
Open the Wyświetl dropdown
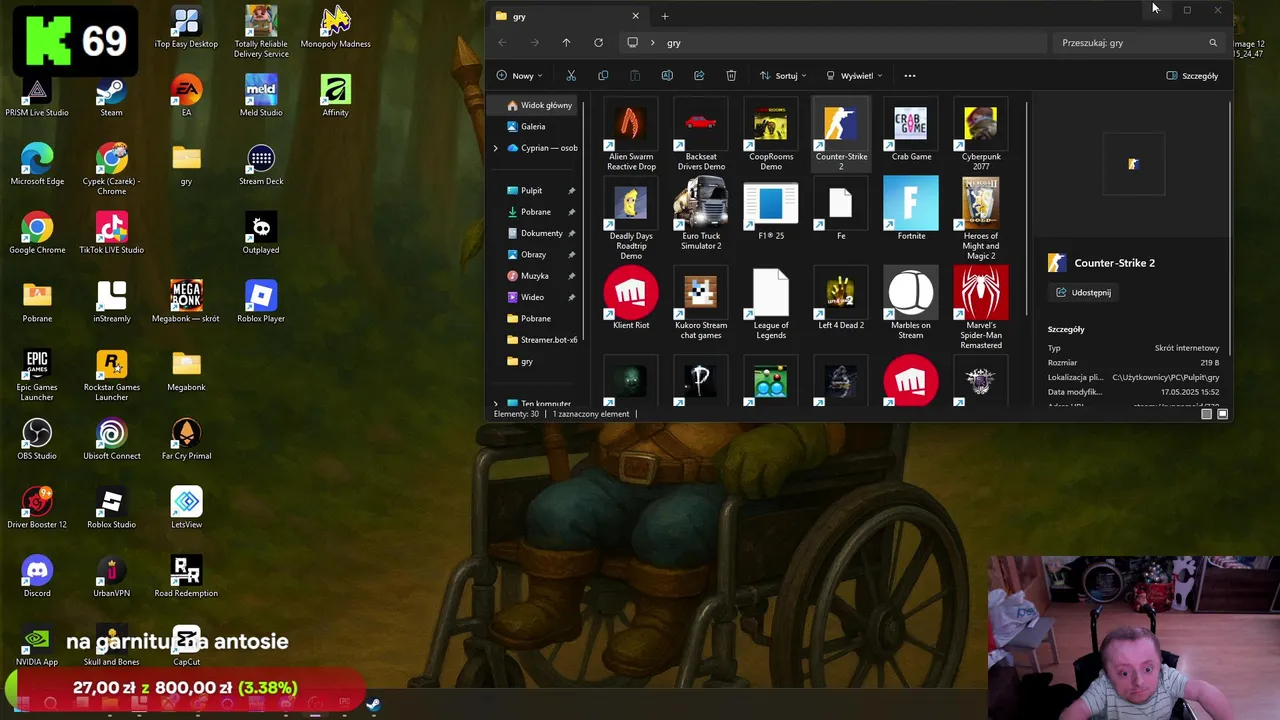click(x=854, y=76)
